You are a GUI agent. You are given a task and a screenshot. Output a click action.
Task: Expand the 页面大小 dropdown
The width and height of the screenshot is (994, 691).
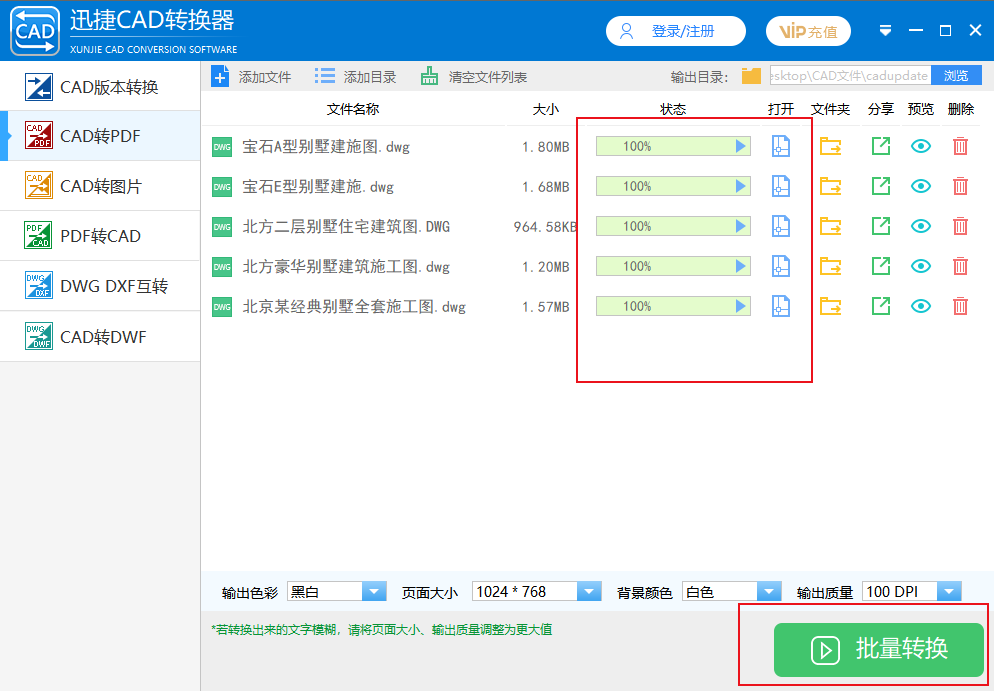click(589, 591)
